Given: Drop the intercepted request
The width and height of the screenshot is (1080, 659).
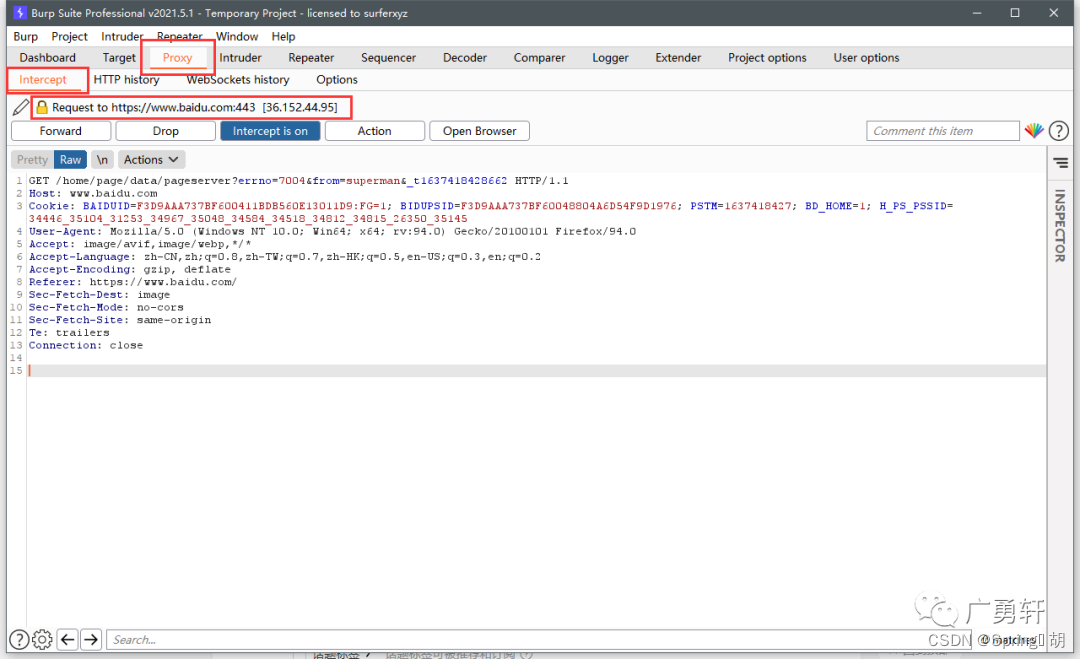Looking at the screenshot, I should coord(165,131).
